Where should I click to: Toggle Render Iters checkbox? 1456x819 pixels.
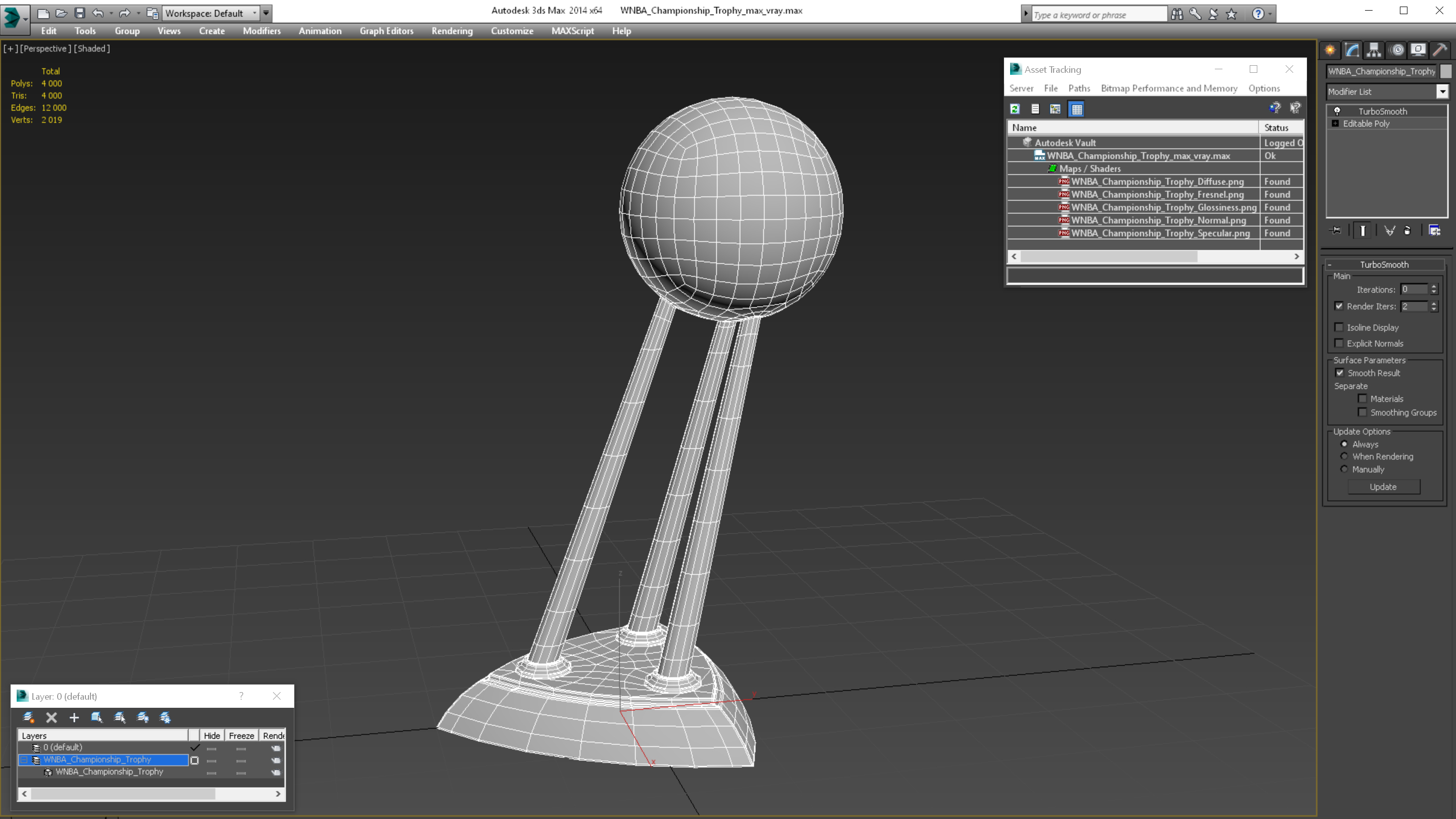1339,306
